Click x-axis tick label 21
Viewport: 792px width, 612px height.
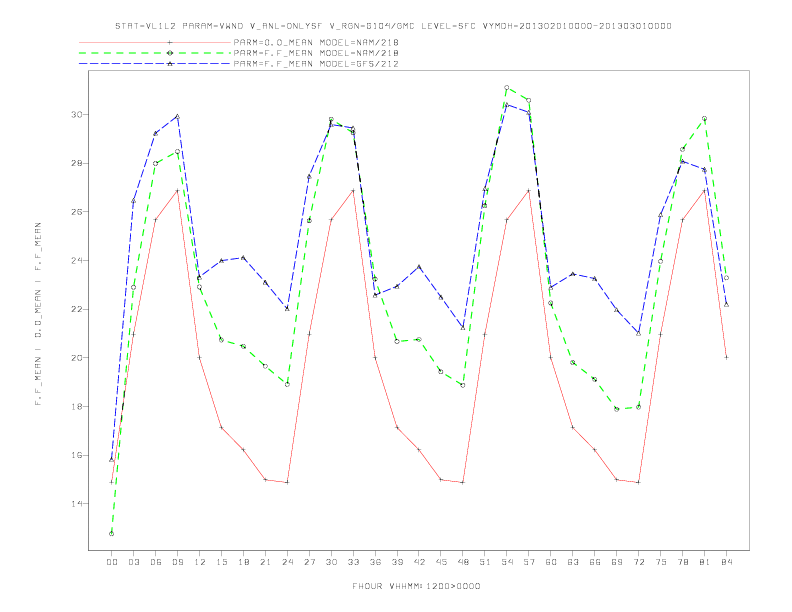click(x=265, y=562)
